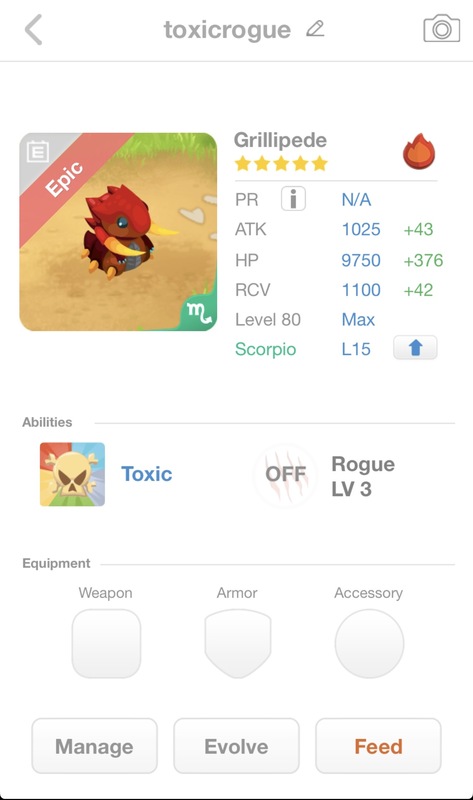The height and width of the screenshot is (800, 473).
Task: Tap the back arrow icon
Action: [x=33, y=30]
